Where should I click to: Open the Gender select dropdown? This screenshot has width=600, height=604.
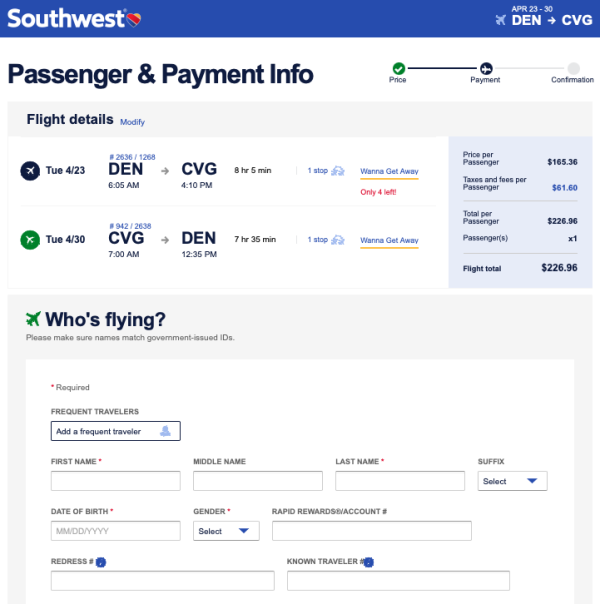click(226, 531)
